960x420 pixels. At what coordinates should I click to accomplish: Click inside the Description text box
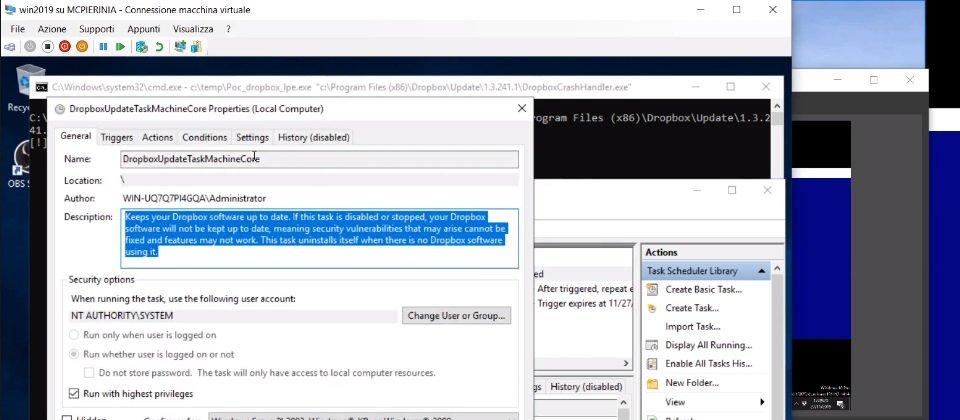320,239
